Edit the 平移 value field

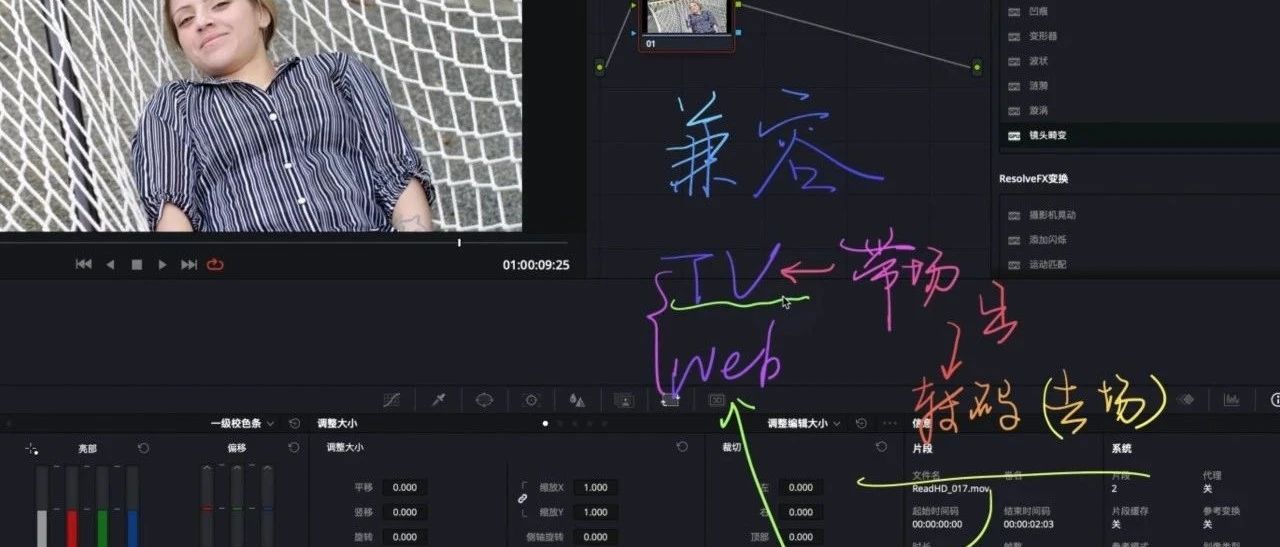click(405, 488)
